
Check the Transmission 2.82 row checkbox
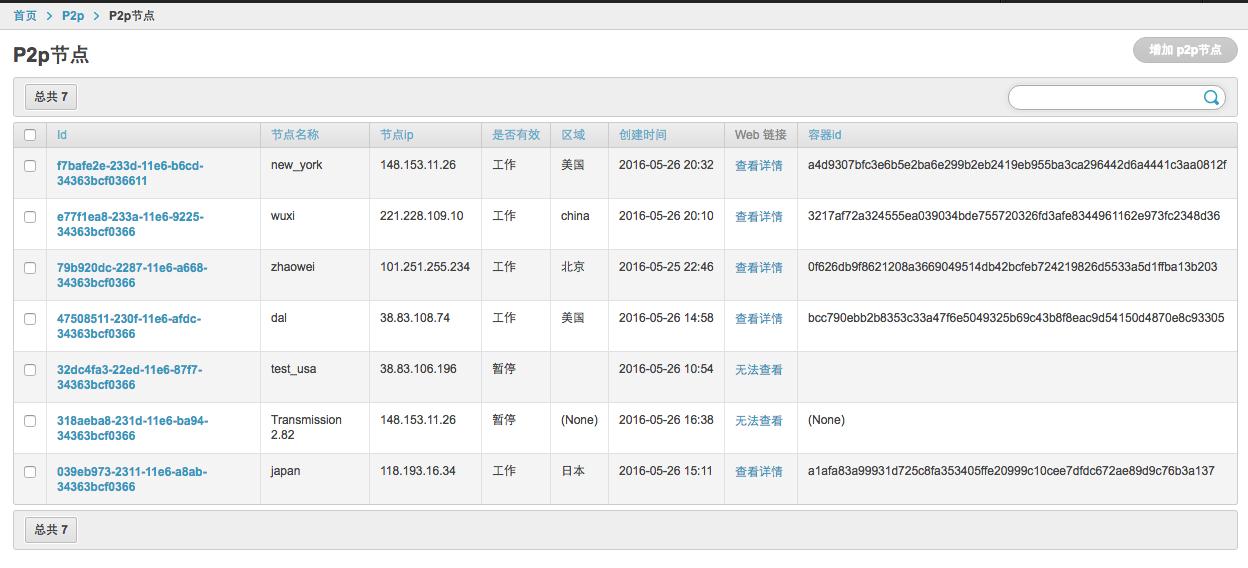[x=30, y=421]
